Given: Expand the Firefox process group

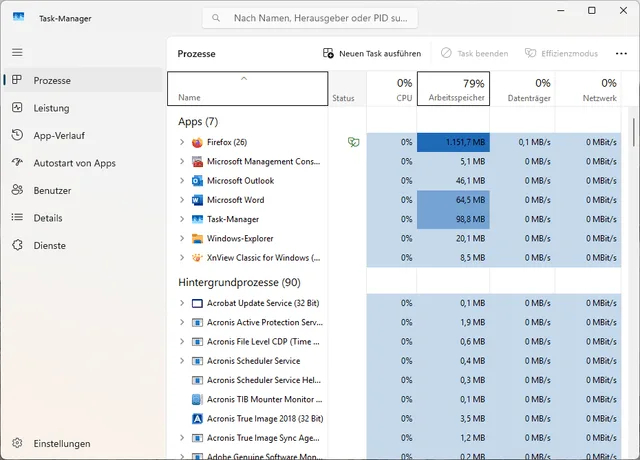Looking at the screenshot, I should tap(181, 142).
